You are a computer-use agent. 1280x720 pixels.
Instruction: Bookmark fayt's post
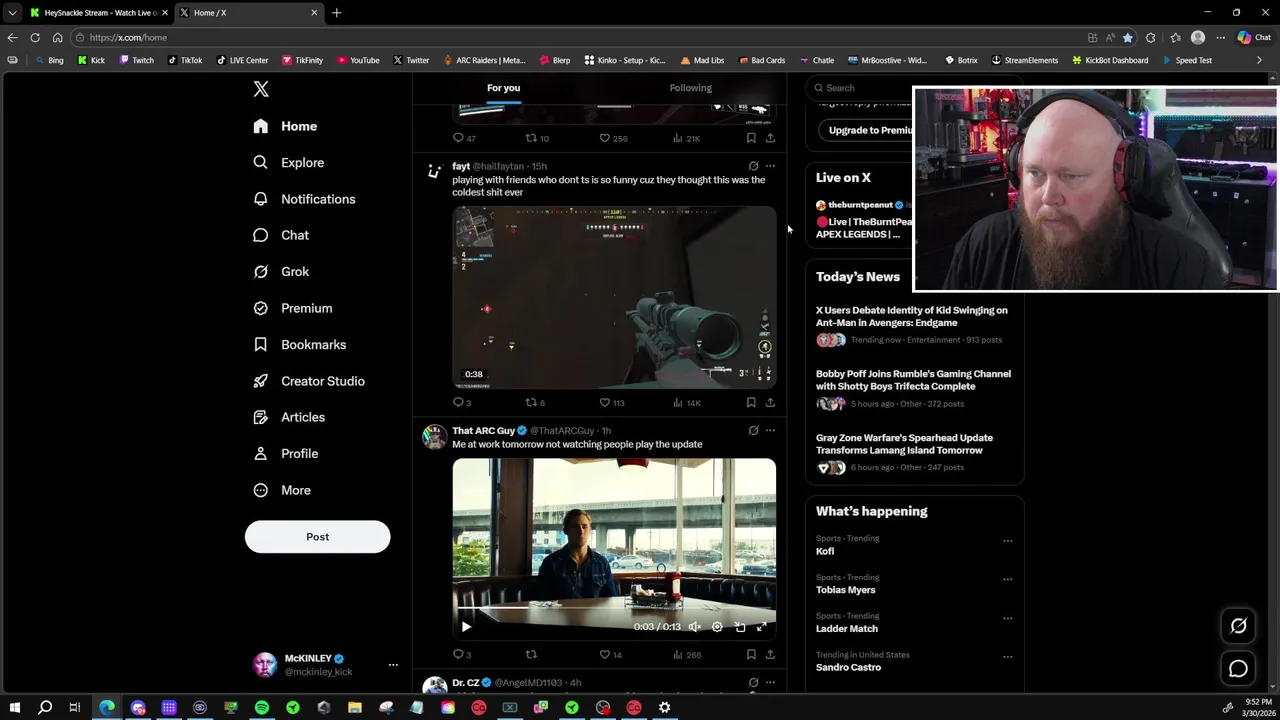(751, 403)
